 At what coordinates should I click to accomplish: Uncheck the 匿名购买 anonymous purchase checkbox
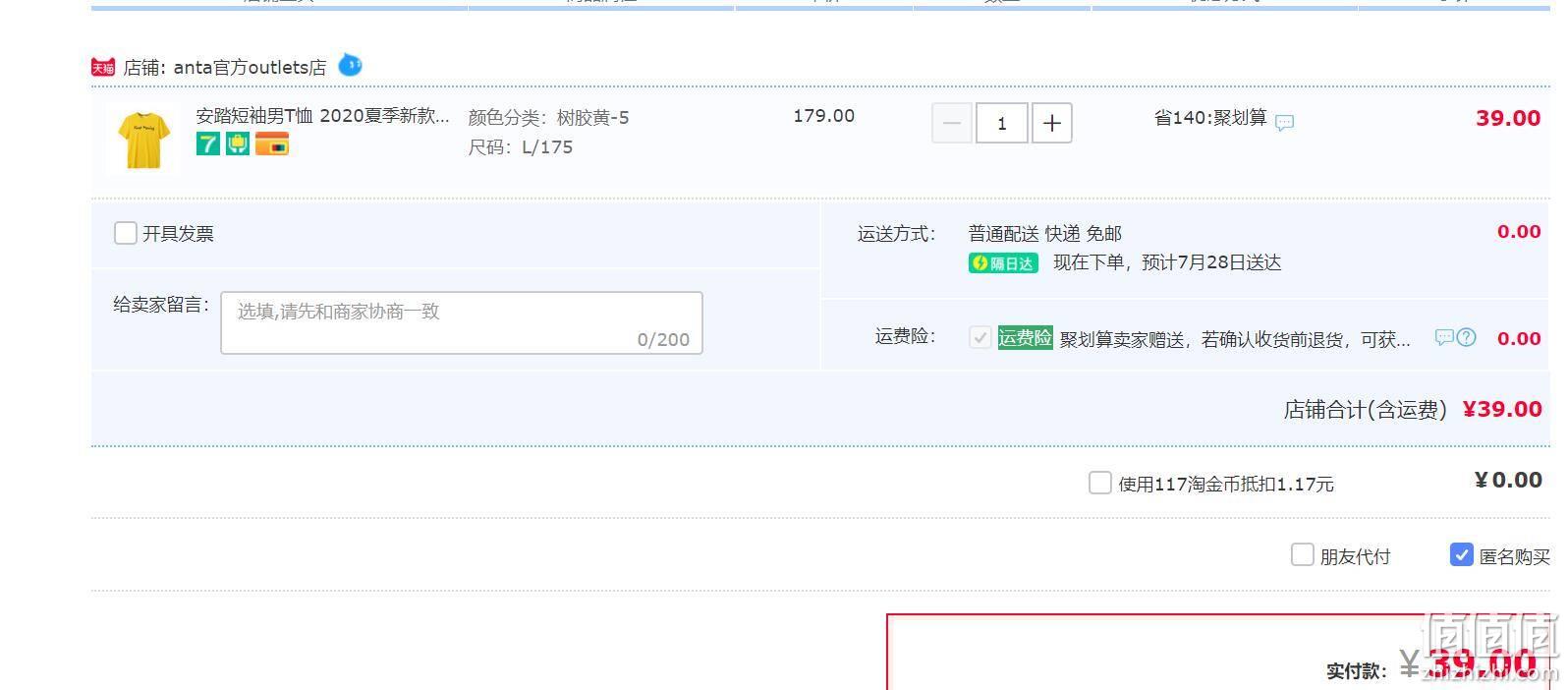pos(1461,555)
